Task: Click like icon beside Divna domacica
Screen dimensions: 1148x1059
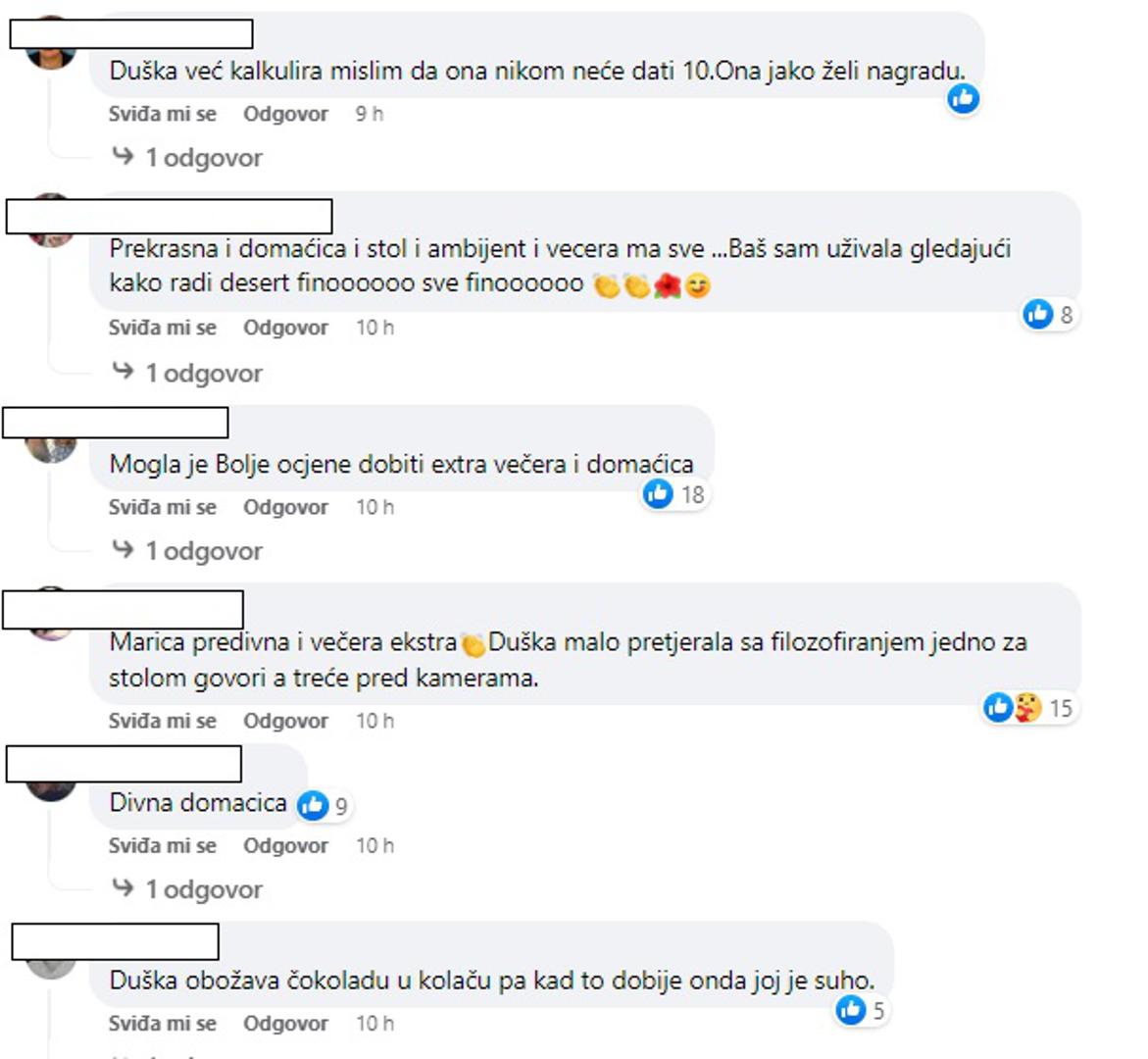Action: (x=313, y=806)
